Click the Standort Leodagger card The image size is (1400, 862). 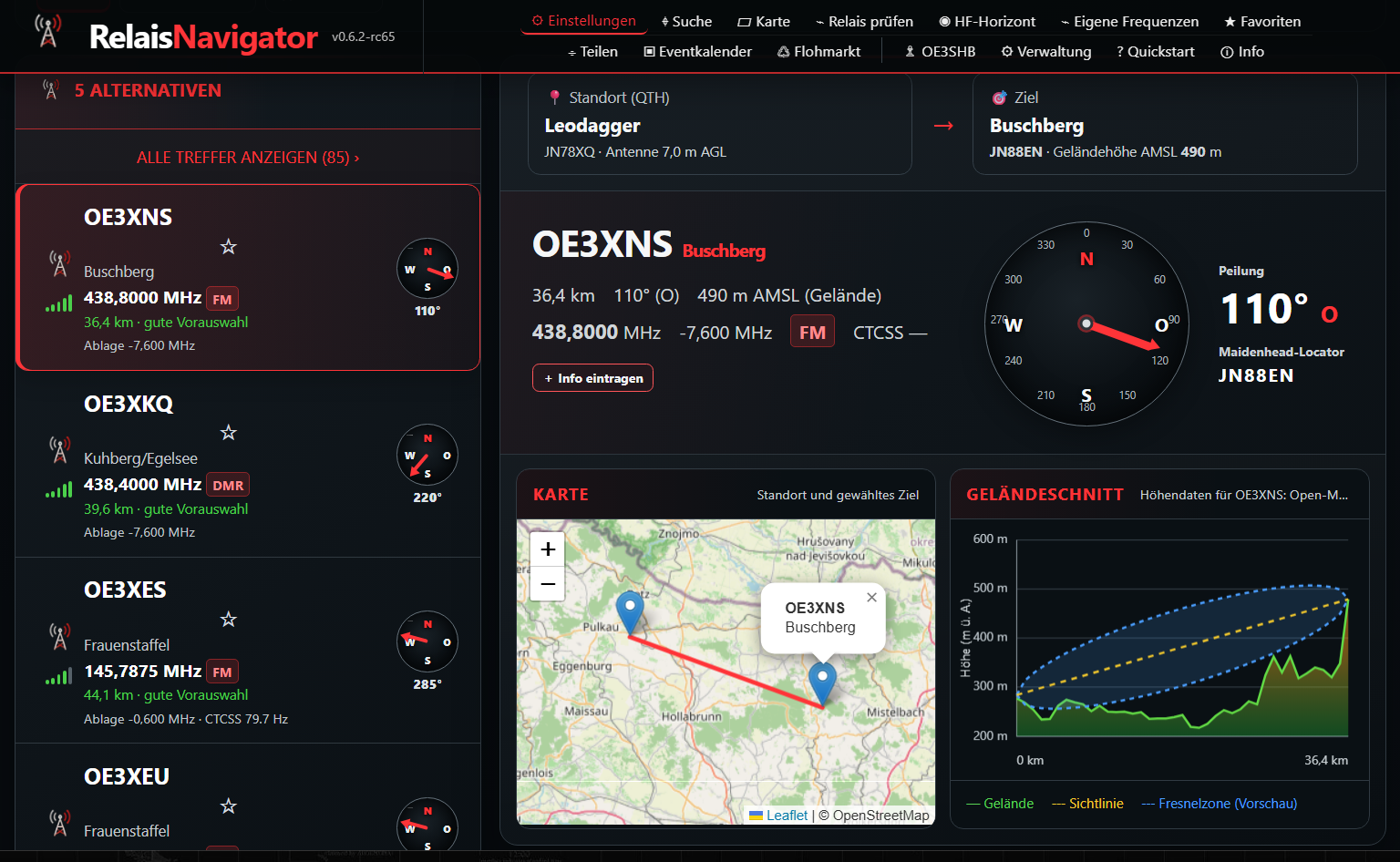720,125
